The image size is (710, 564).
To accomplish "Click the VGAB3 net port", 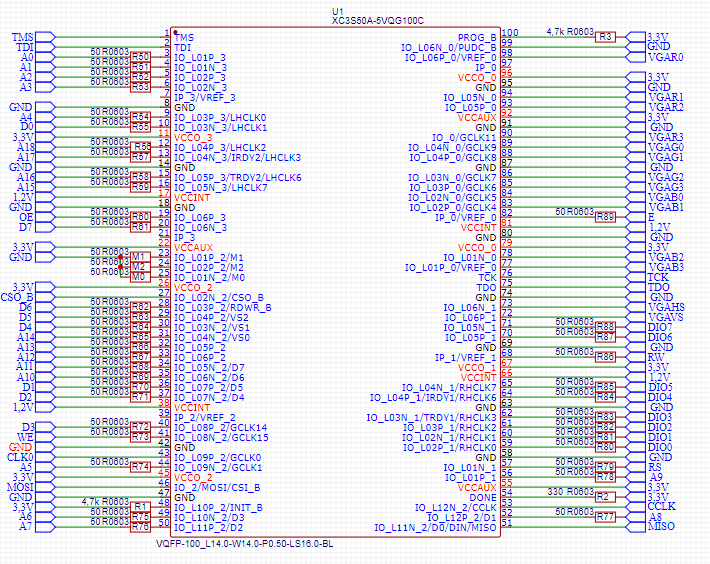I will click(636, 267).
